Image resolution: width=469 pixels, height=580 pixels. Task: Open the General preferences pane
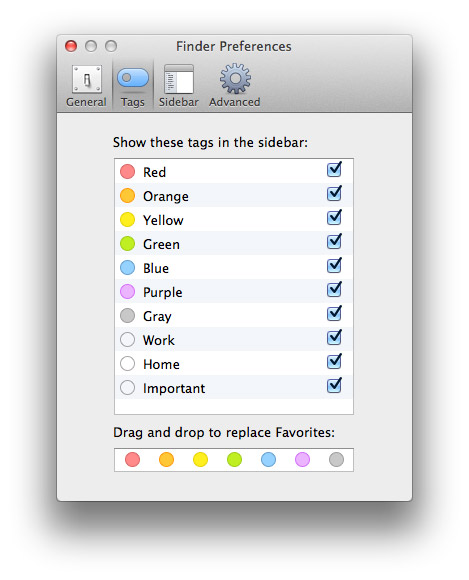(86, 86)
